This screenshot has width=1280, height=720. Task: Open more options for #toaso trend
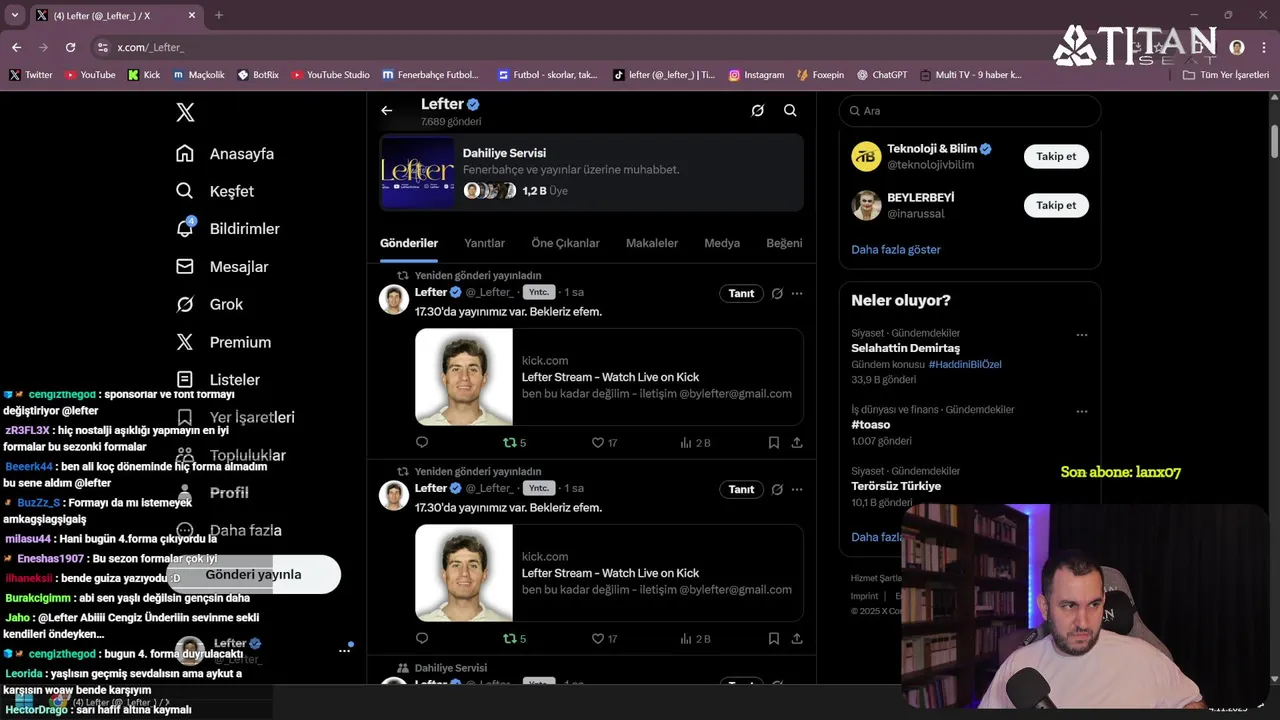(1081, 411)
